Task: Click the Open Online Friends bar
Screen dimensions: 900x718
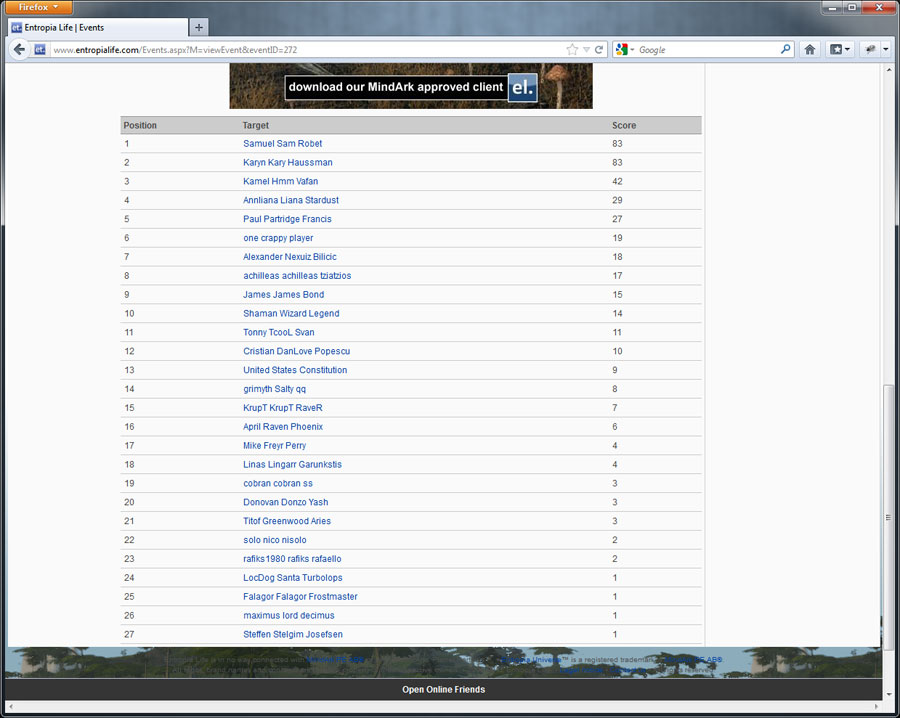Action: 443,689
